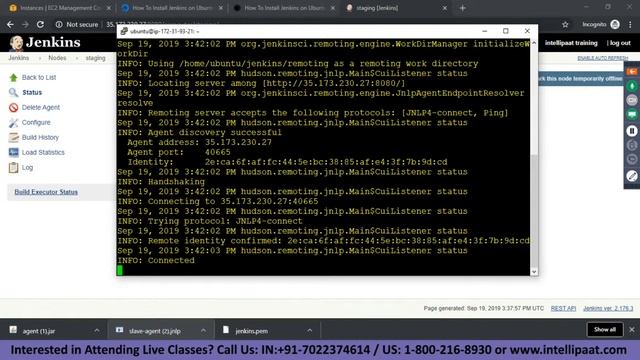The image size is (640, 360).
Task: Click the terminal vertical scrollbar thumb
Action: click(x=534, y=210)
